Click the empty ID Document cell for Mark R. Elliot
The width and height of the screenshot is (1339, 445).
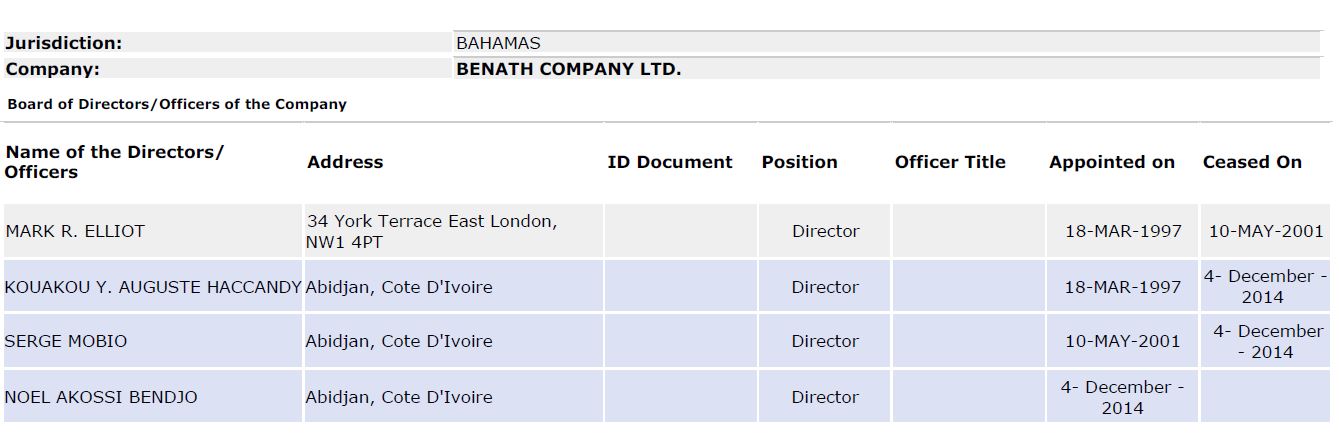point(680,231)
